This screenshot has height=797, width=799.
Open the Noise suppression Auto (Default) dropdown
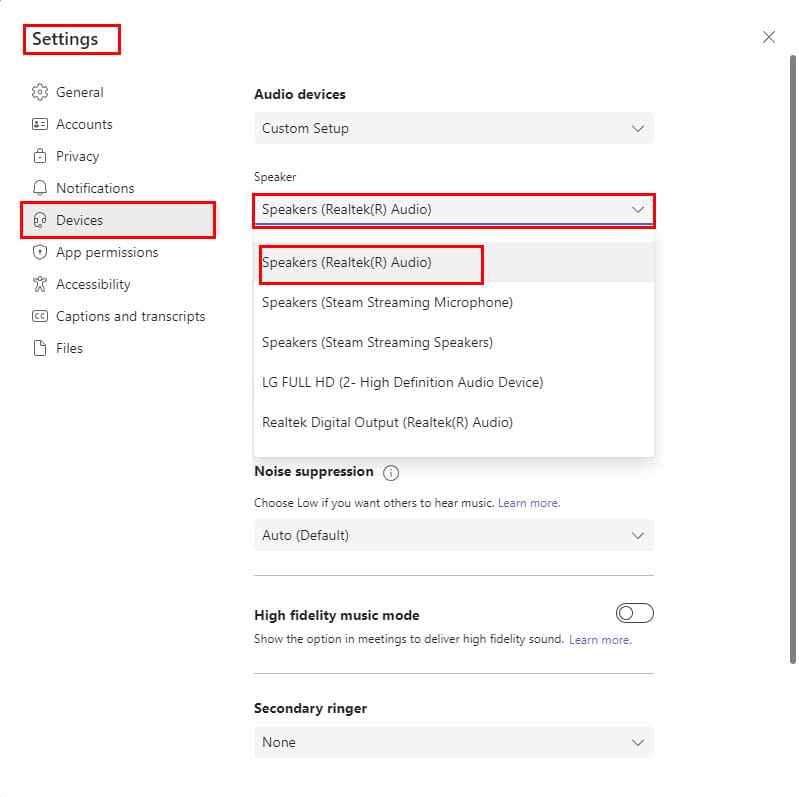[453, 535]
